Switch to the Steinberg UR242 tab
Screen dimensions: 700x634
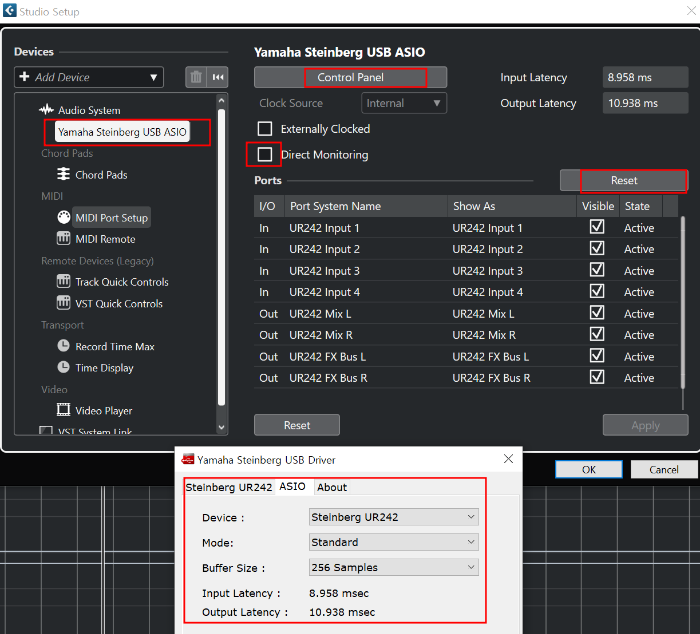coord(229,487)
